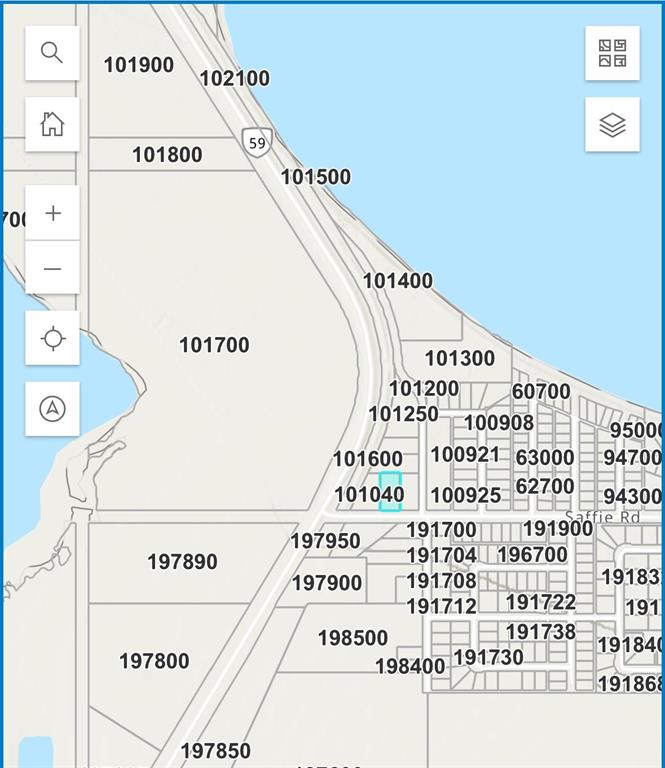The height and width of the screenshot is (768, 665).
Task: Select parcel 197850
Action: tap(215, 750)
